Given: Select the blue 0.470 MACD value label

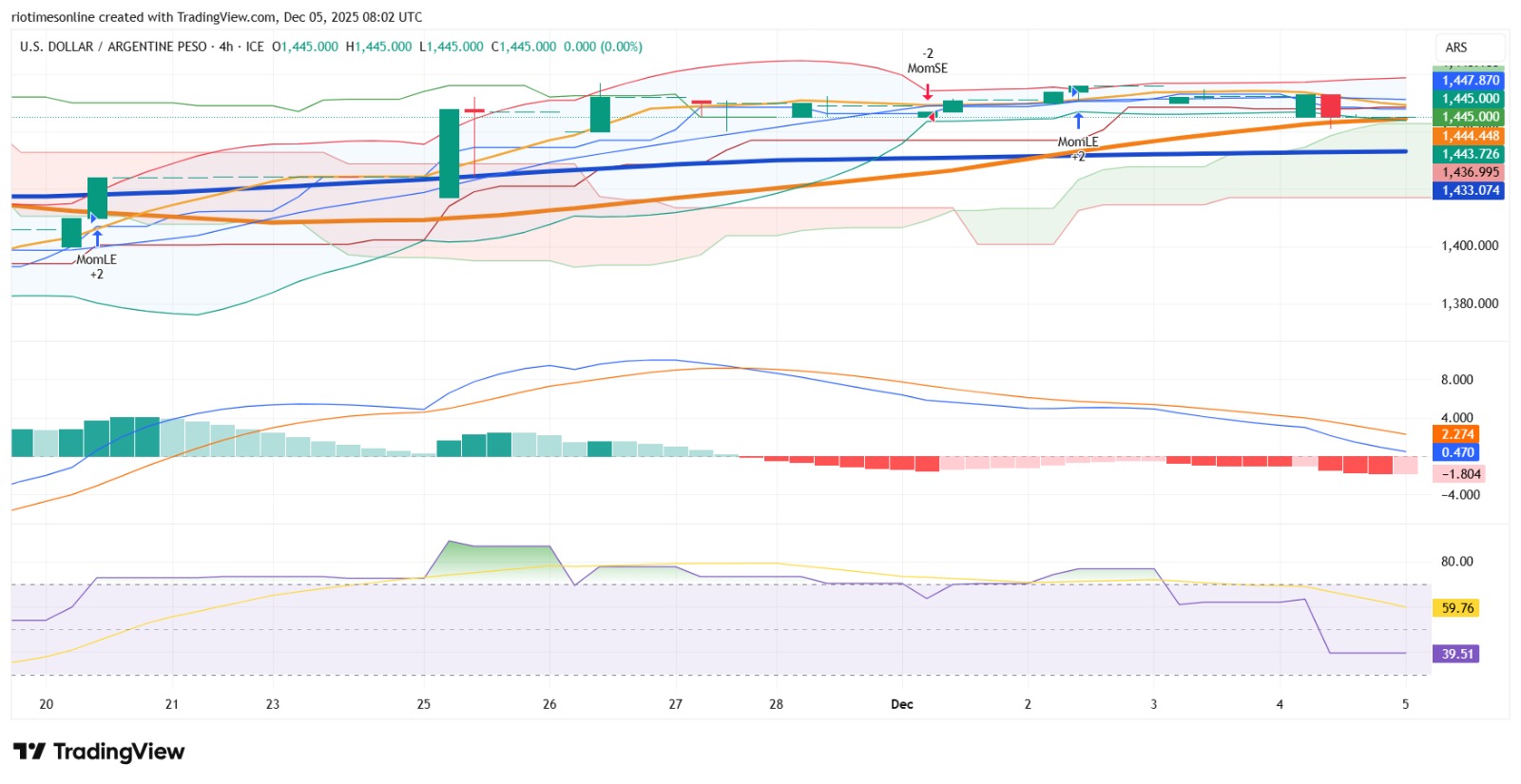Looking at the screenshot, I should pos(1456,452).
